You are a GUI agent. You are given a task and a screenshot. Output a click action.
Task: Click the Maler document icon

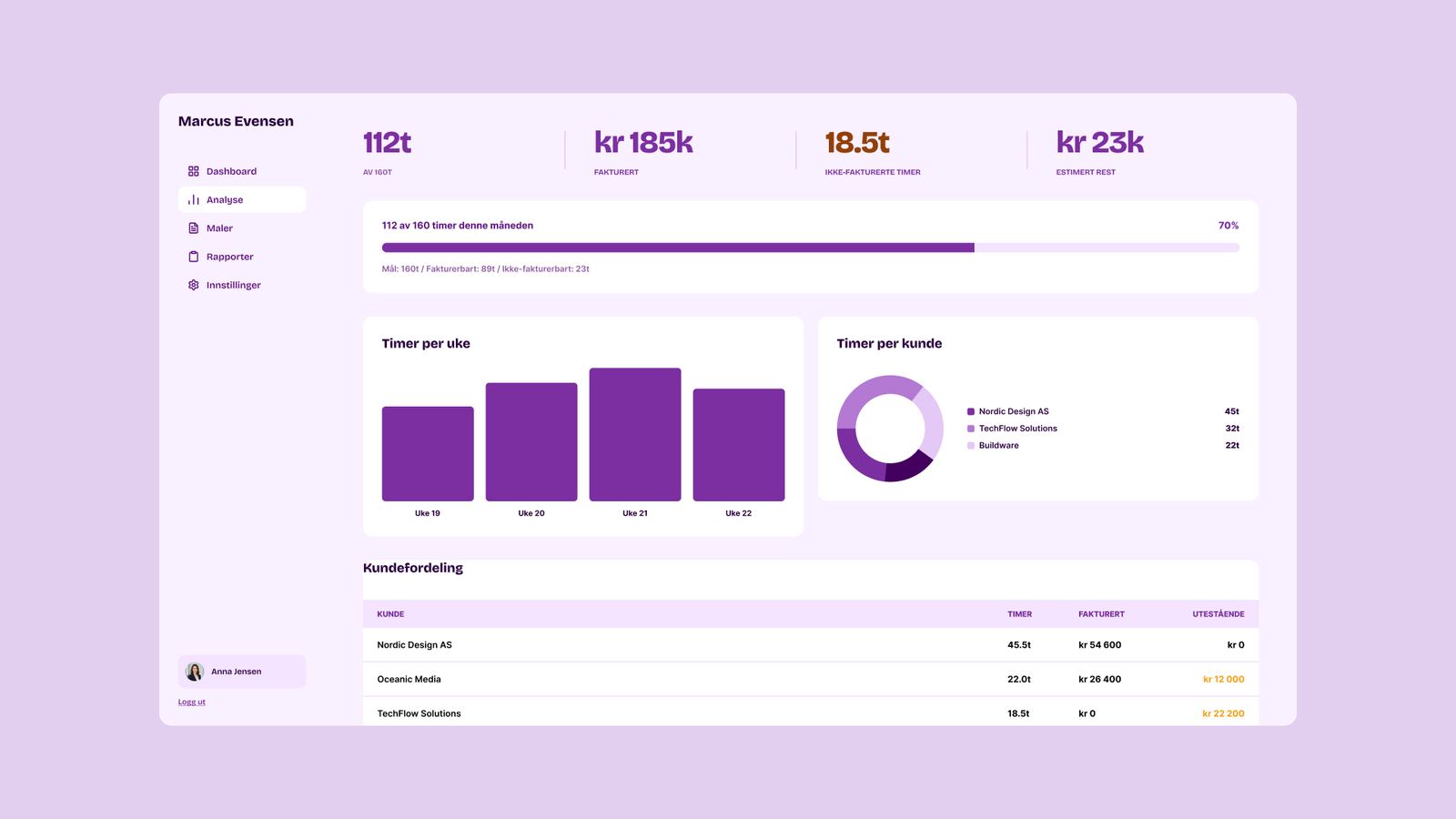point(193,228)
